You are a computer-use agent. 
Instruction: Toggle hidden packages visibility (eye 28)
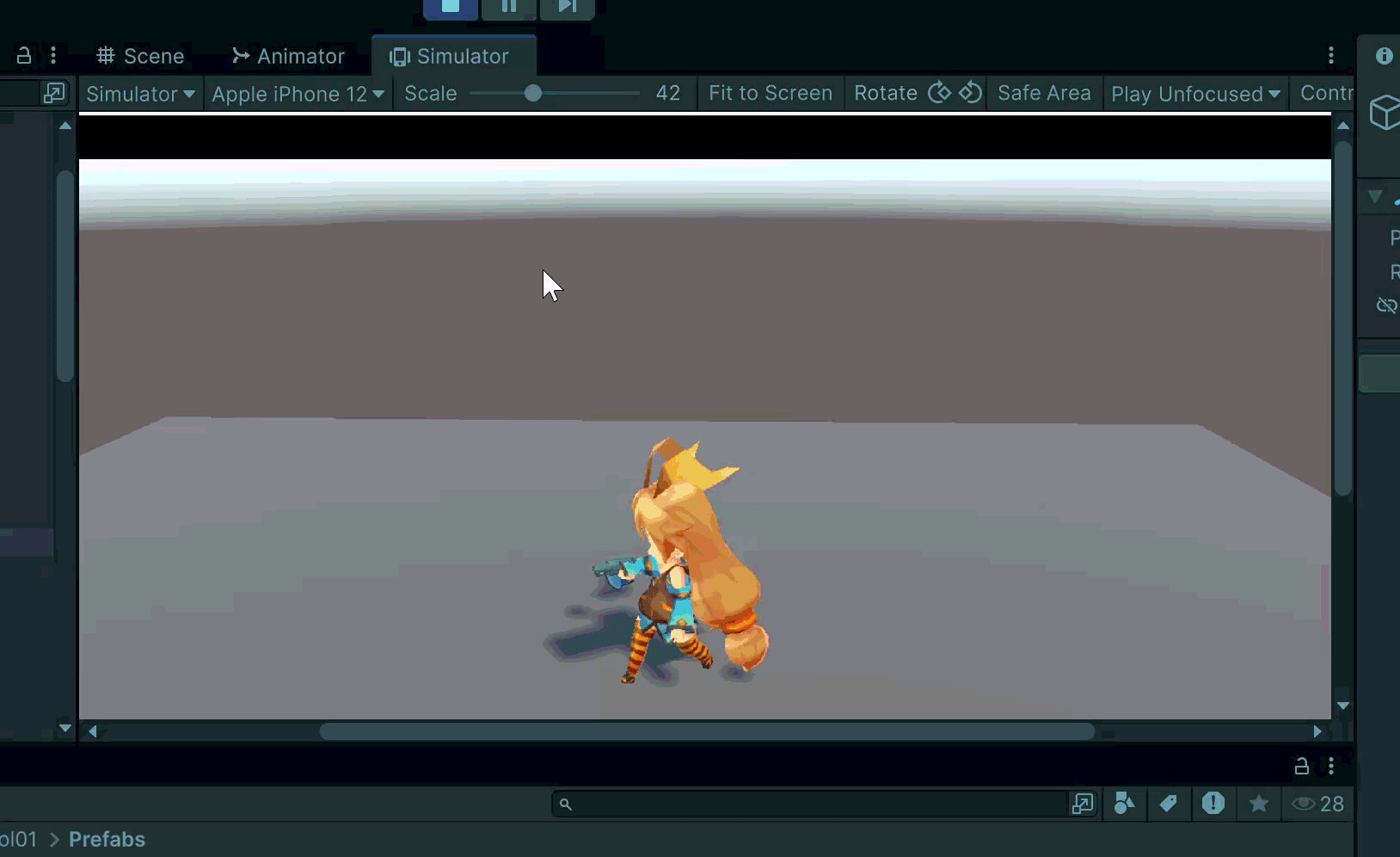click(1317, 804)
